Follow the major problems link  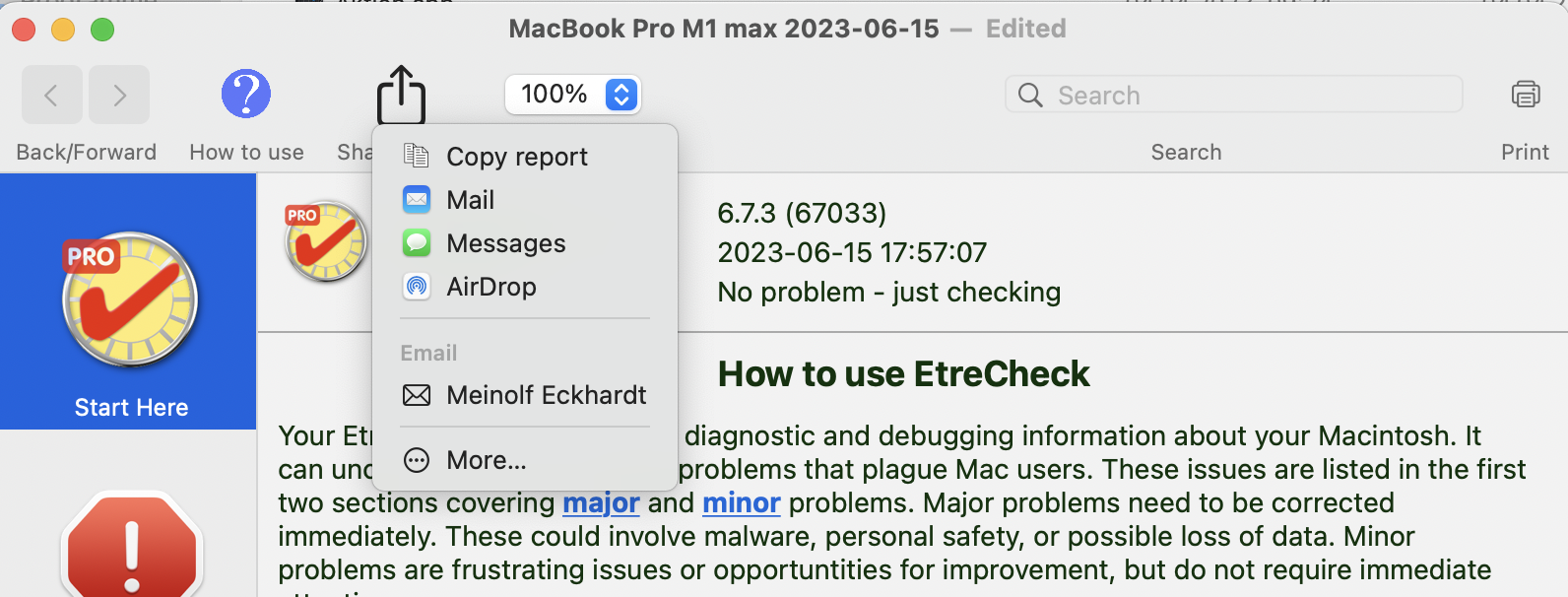601,503
